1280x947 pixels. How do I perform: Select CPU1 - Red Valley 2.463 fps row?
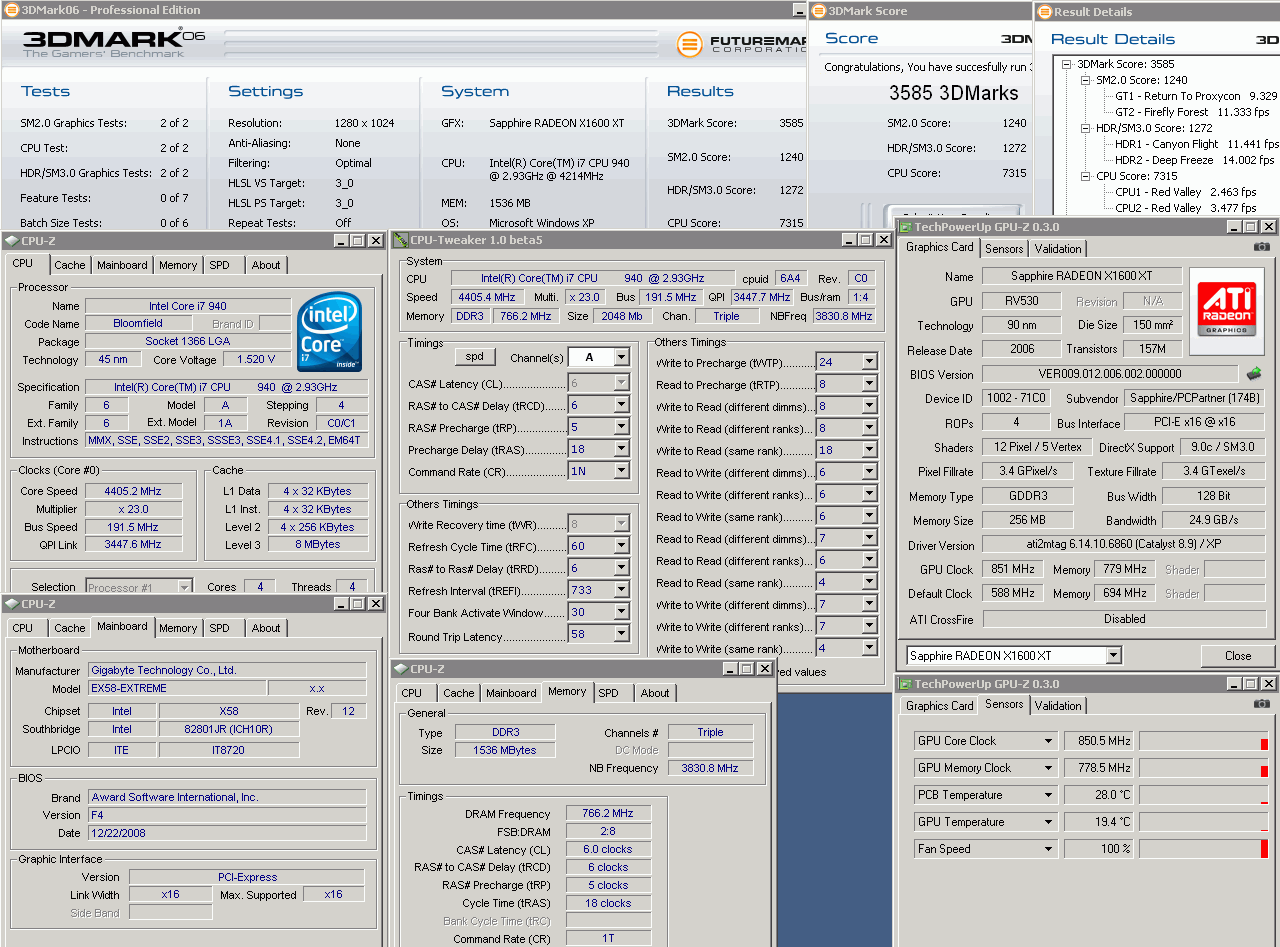(x=1185, y=192)
